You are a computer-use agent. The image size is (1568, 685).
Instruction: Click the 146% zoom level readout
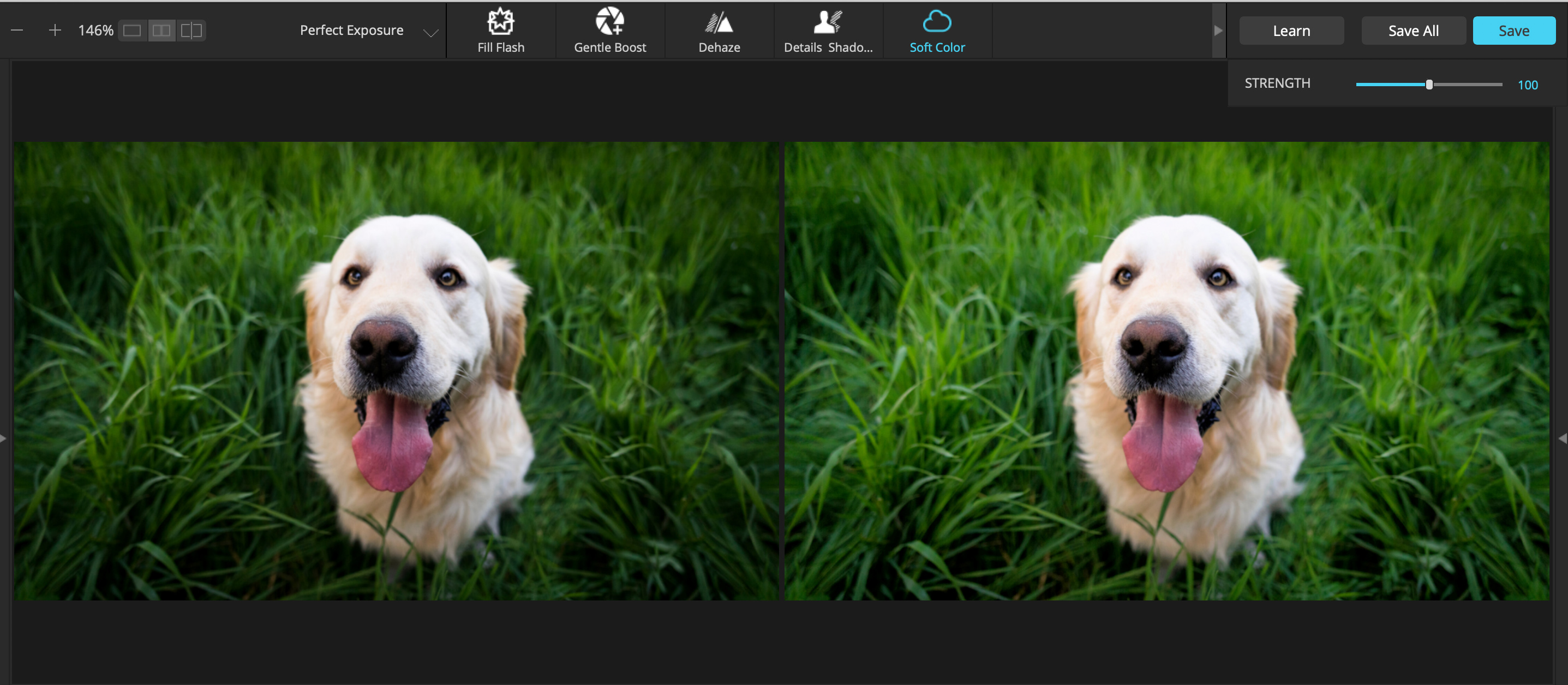tap(95, 31)
